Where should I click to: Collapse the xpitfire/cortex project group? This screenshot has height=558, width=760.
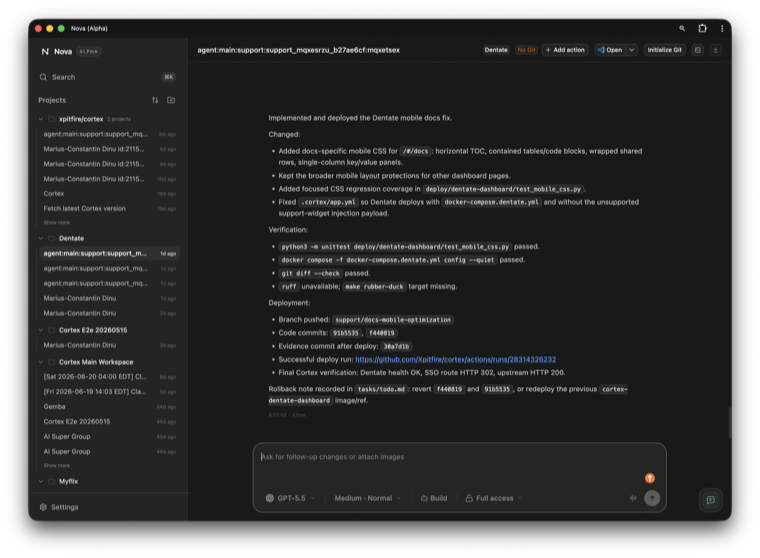pos(41,119)
